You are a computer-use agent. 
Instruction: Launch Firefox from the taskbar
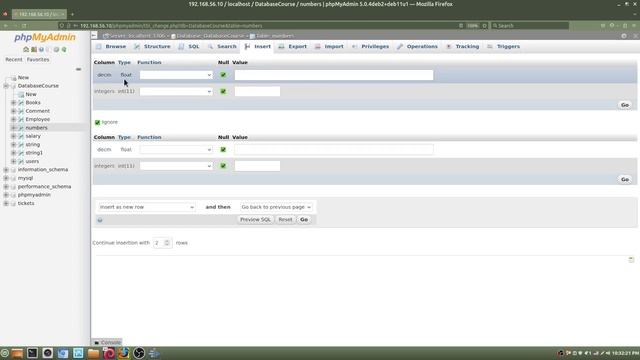[124, 353]
